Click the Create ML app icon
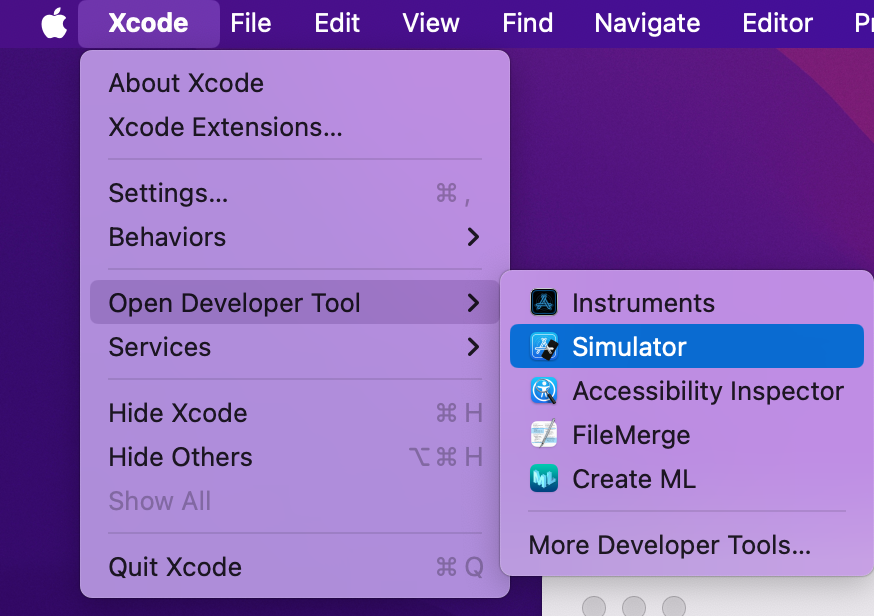Viewport: 874px width, 616px height. [543, 478]
